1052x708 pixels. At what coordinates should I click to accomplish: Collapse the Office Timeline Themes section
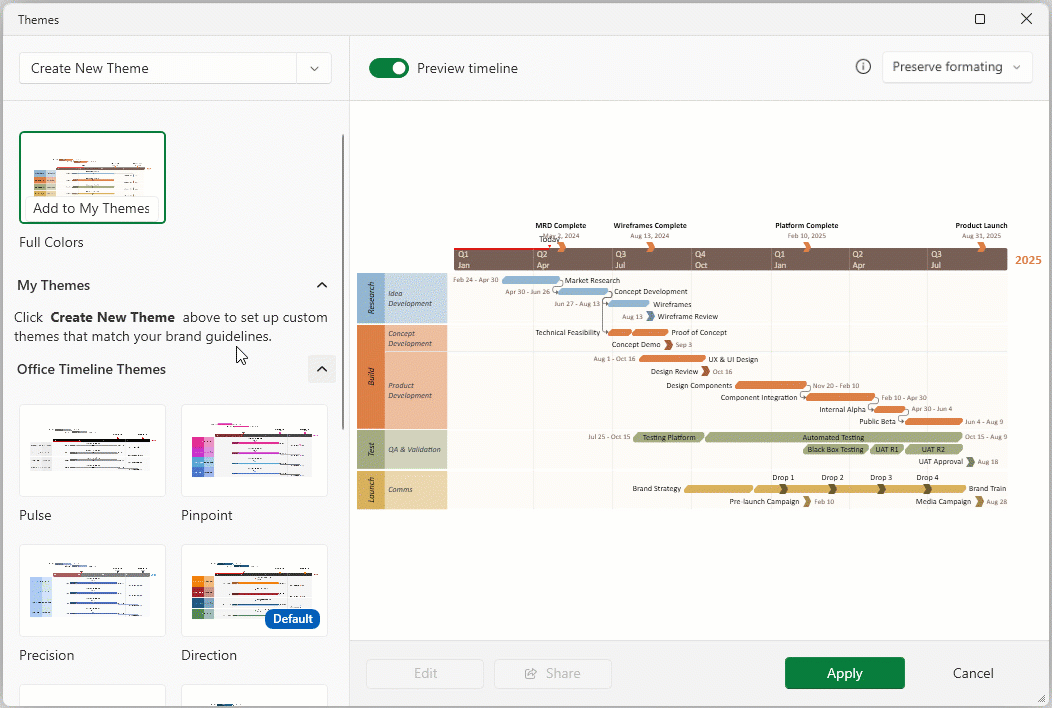tap(322, 369)
